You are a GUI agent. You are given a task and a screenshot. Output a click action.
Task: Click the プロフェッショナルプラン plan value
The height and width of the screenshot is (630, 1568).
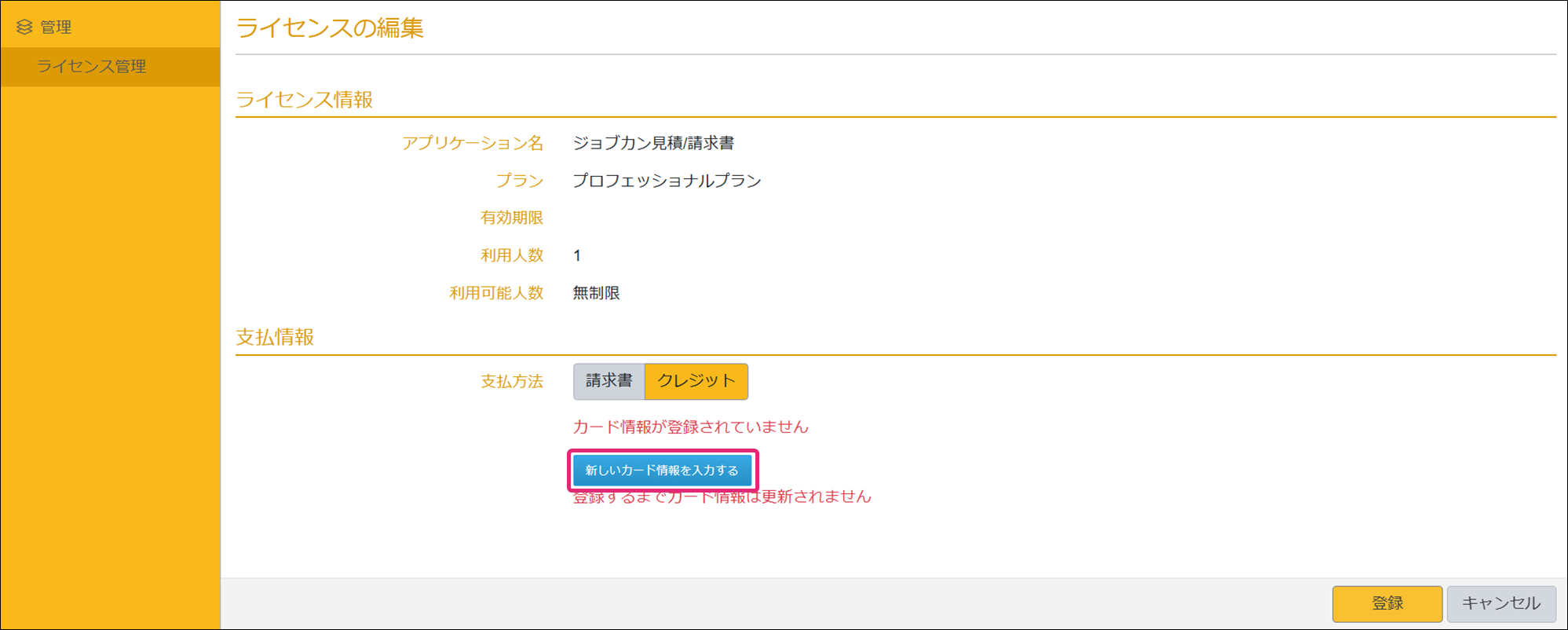[x=667, y=181]
